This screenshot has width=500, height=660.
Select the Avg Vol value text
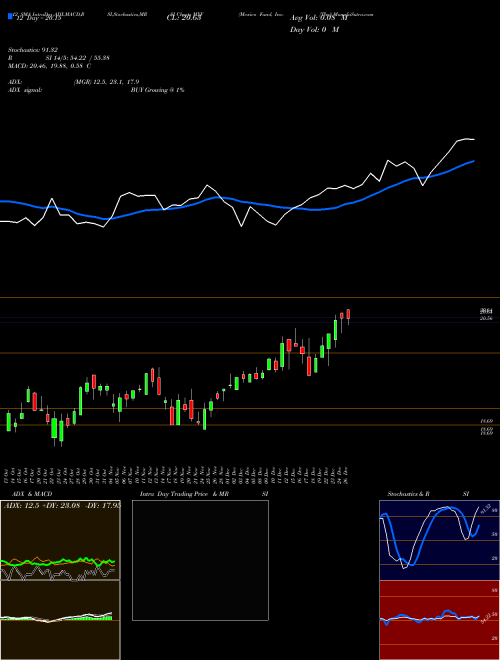click(x=319, y=18)
